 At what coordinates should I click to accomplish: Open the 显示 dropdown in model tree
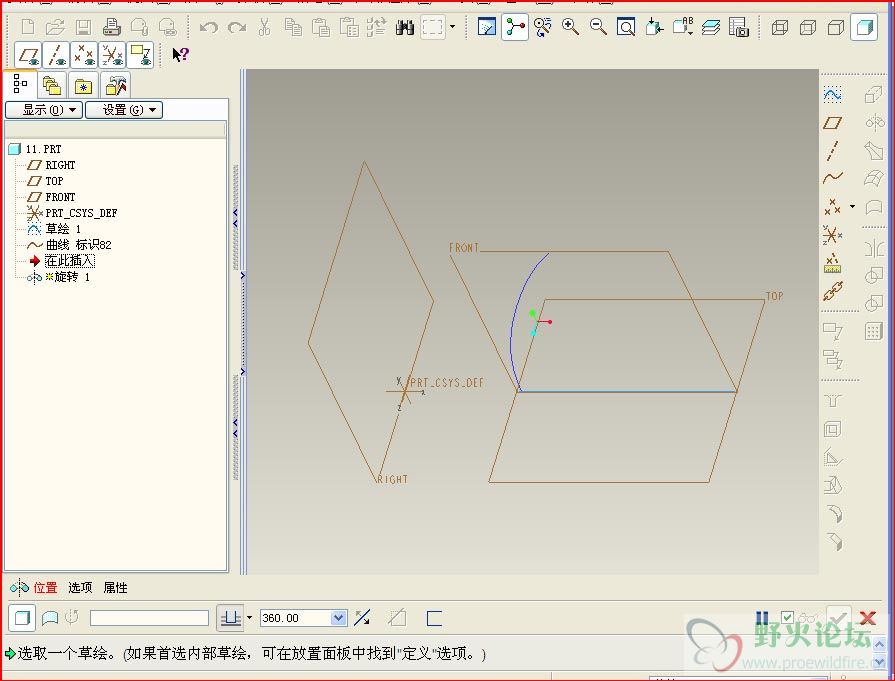pyautogui.click(x=43, y=110)
